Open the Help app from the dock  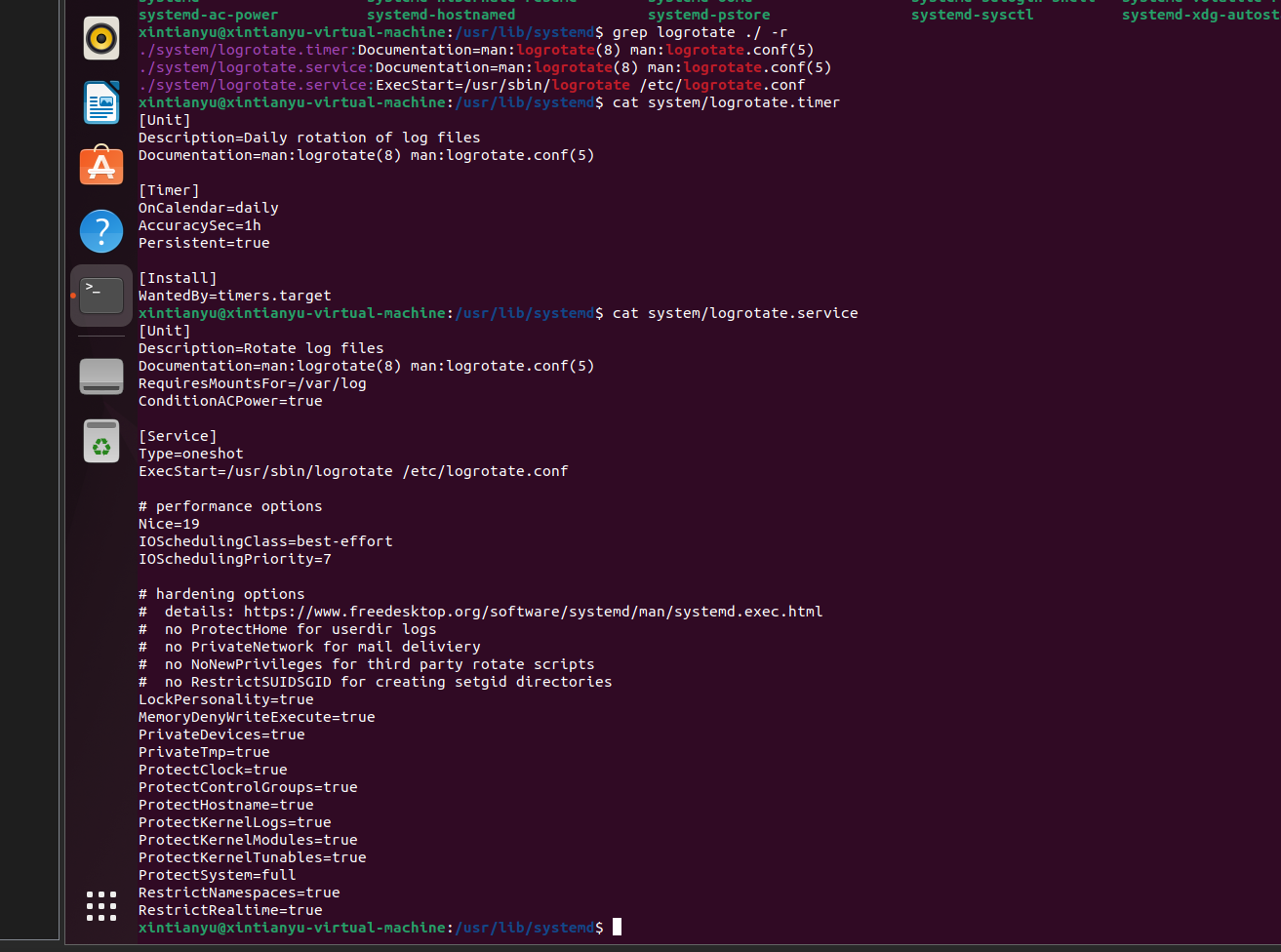100,231
